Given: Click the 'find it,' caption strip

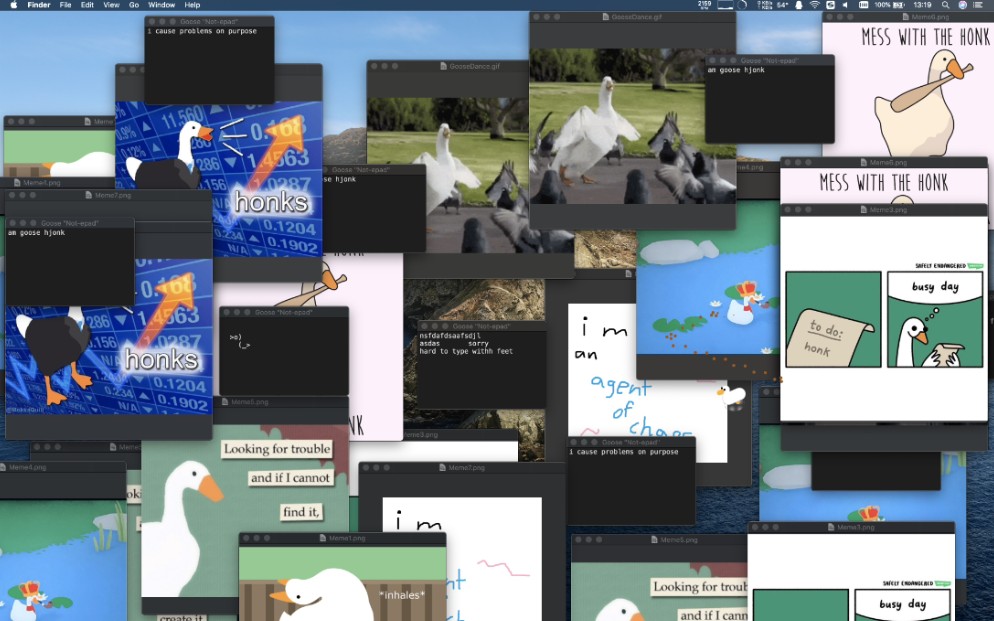Looking at the screenshot, I should point(302,512).
